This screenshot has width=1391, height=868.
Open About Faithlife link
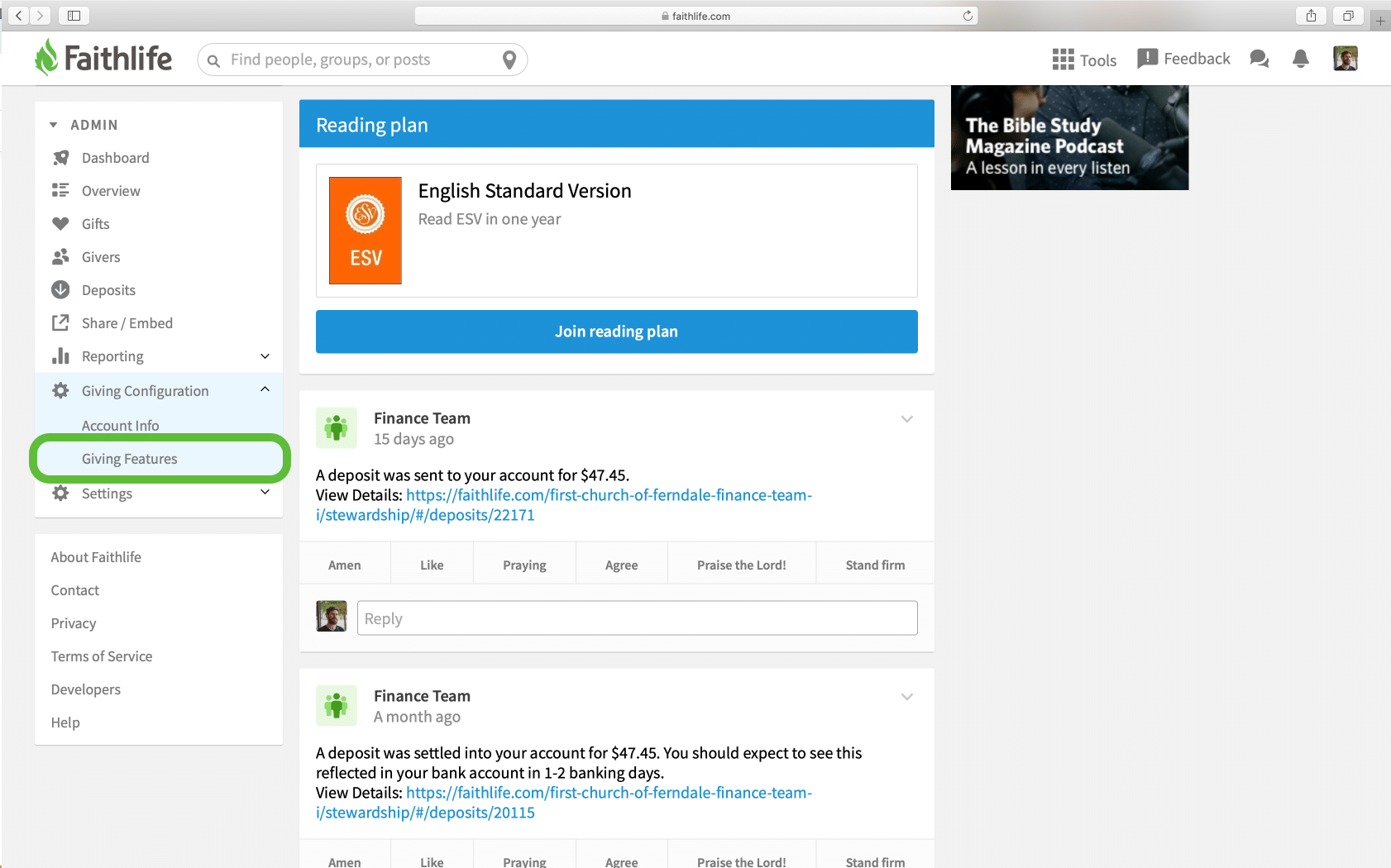[x=96, y=557]
